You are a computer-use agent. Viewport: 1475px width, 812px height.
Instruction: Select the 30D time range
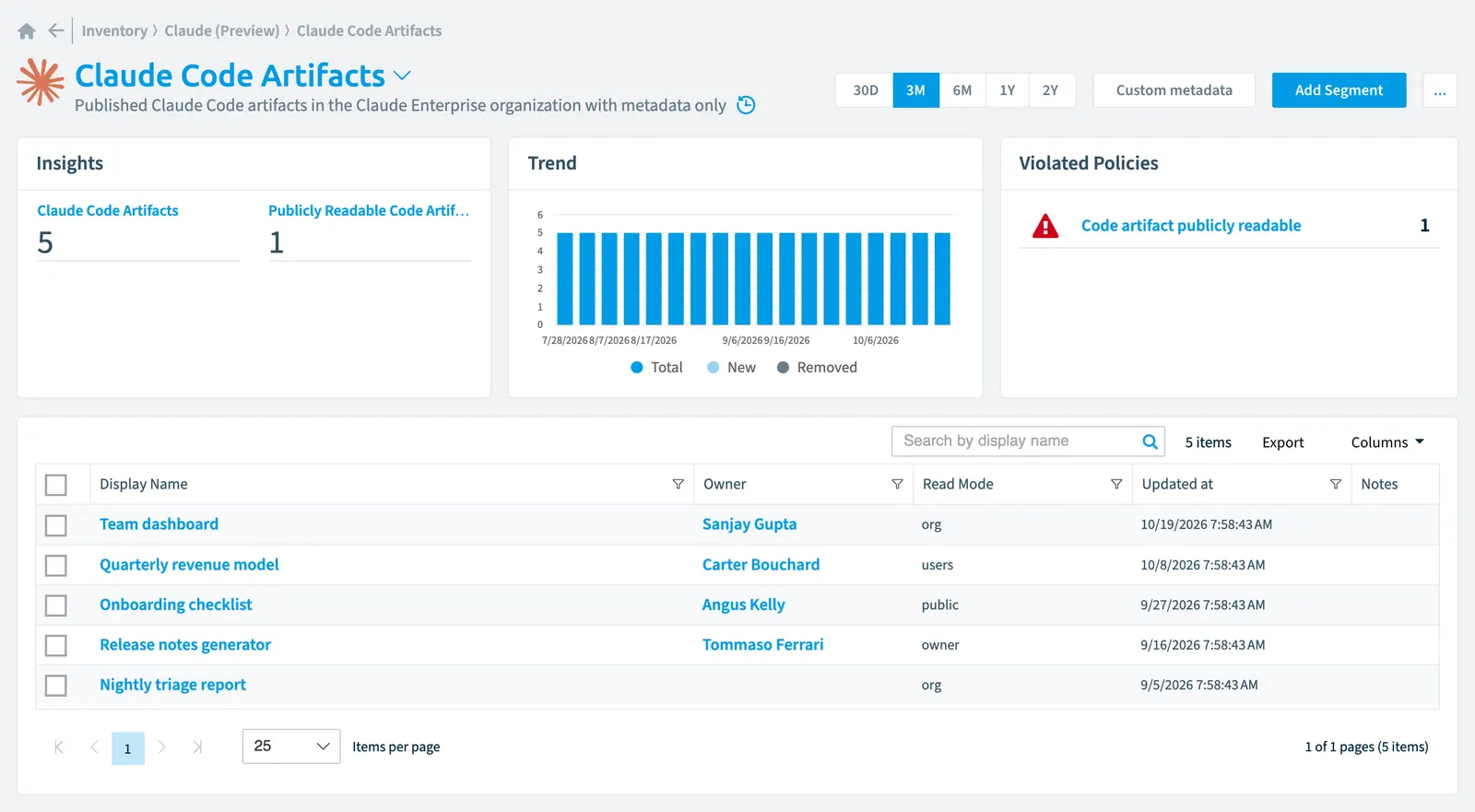pos(866,90)
